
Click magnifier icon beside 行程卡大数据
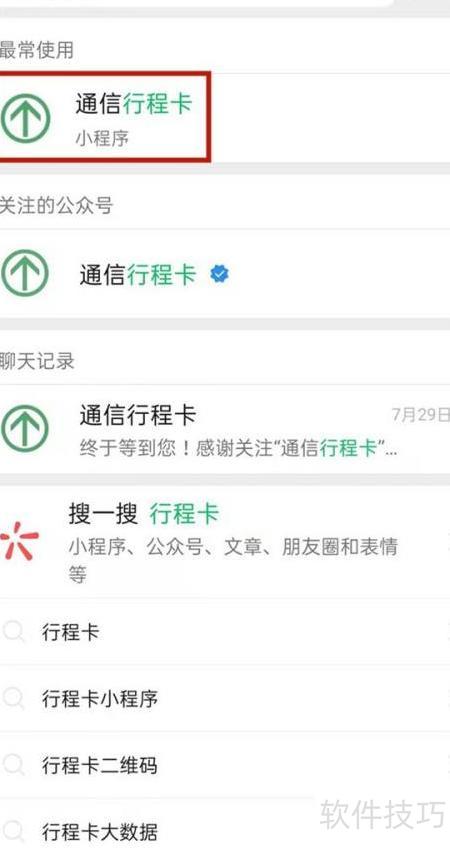coord(14,830)
